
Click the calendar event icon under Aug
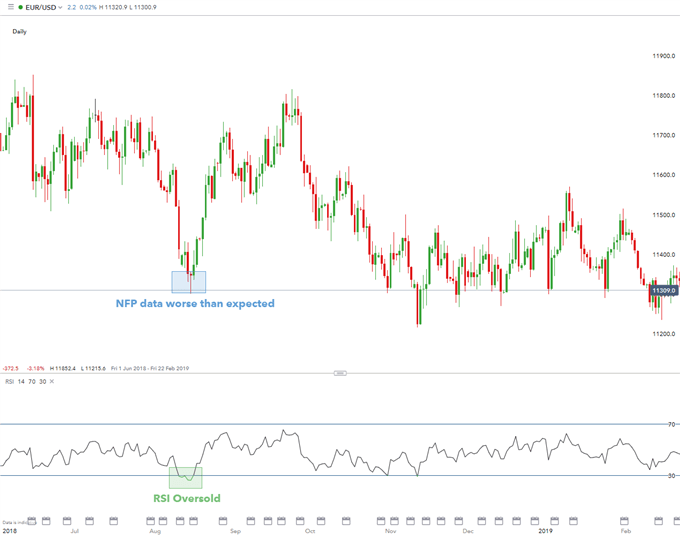(151, 520)
